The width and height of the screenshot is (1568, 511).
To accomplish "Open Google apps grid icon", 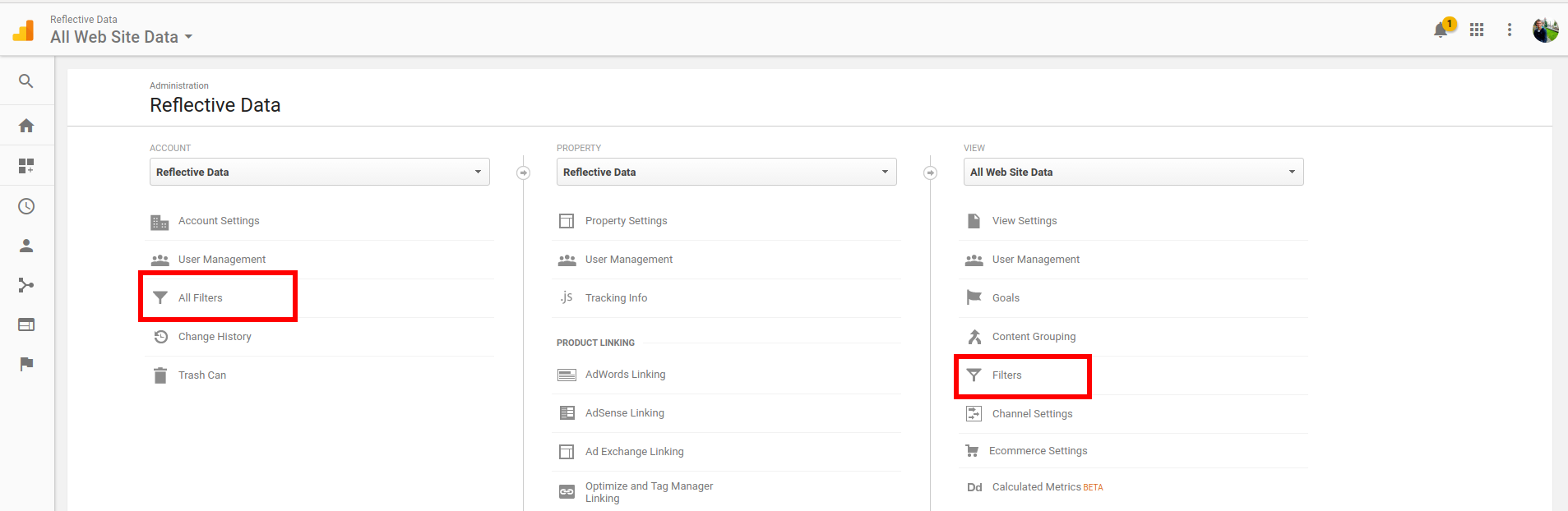I will pyautogui.click(x=1477, y=30).
